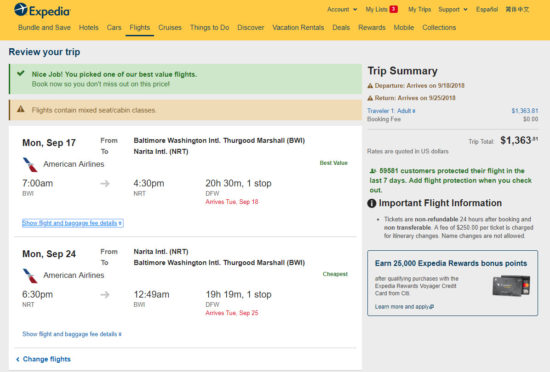Go to Vacation Rentals tab
Viewport: 550px width, 372px height.
coord(298,27)
